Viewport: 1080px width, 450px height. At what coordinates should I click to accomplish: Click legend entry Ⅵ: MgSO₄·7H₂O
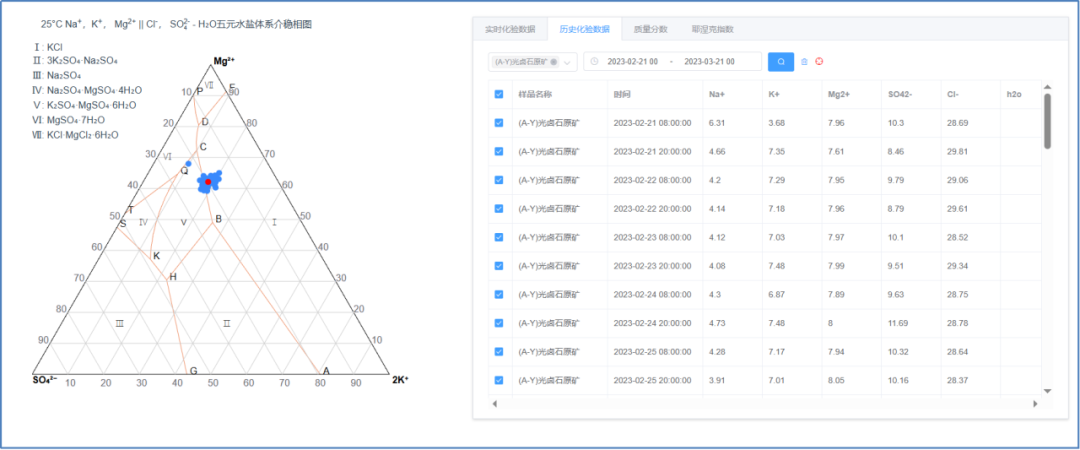point(68,120)
